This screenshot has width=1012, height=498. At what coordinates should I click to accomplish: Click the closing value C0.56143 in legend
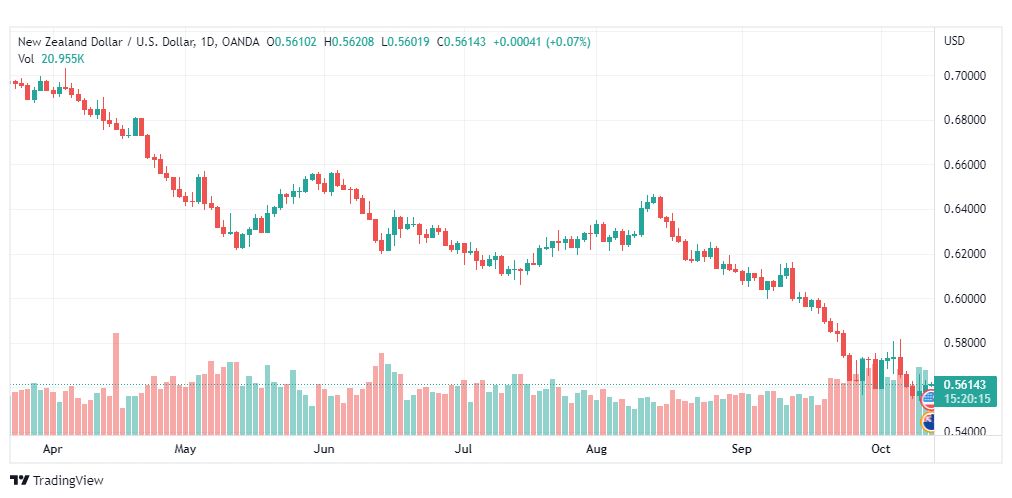461,42
